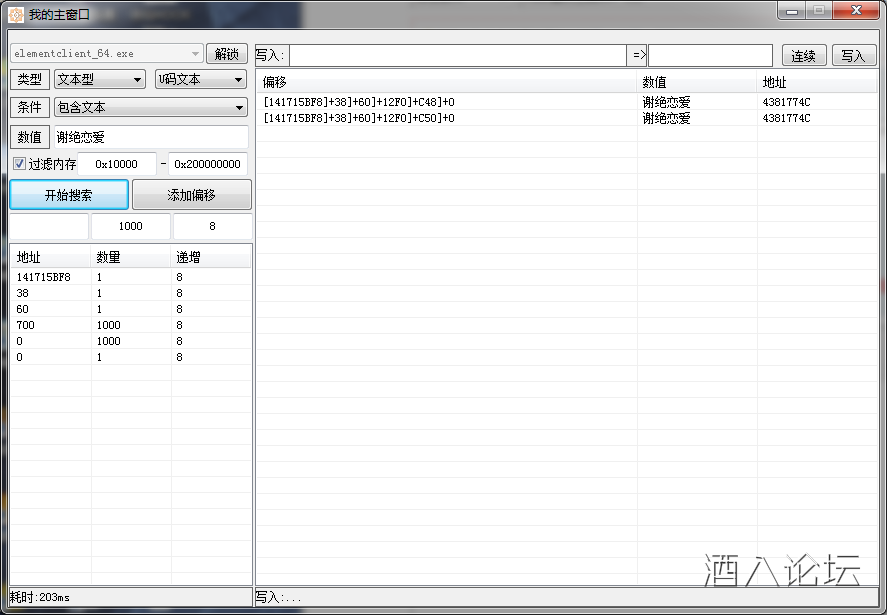This screenshot has width=887, height=615.
Task: Click the 开始搜索 button
Action: [x=69, y=195]
